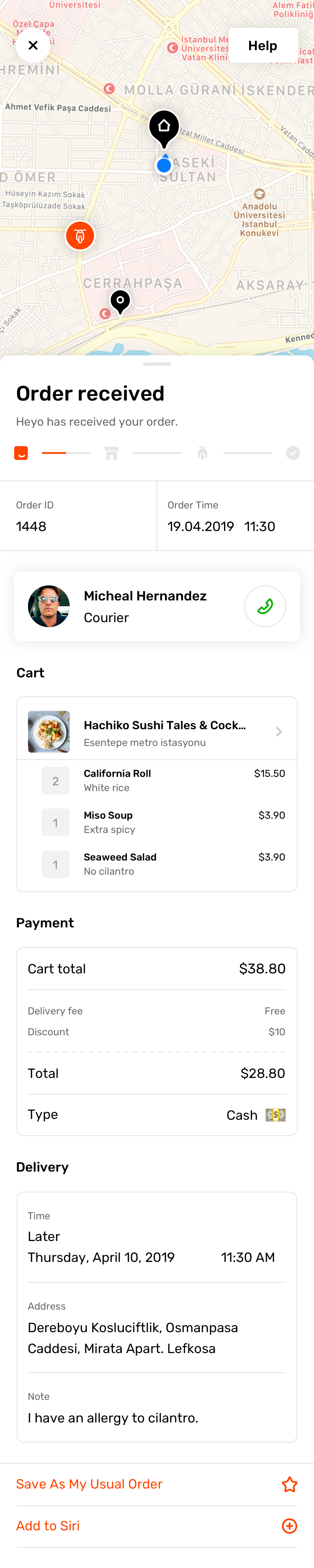Tap the plus icon next to Add to Siri

290,1526
